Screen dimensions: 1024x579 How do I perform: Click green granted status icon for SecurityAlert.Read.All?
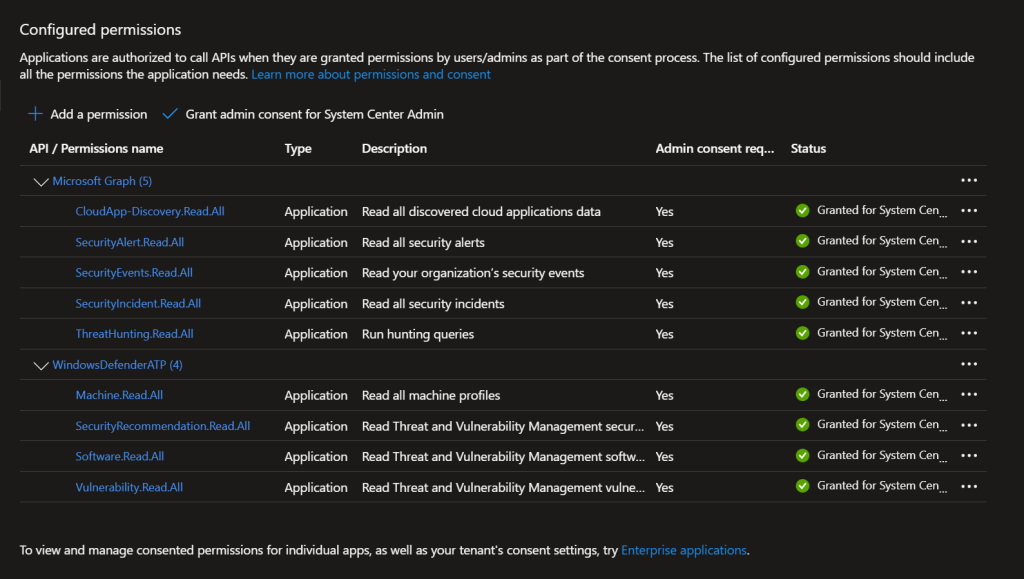802,241
